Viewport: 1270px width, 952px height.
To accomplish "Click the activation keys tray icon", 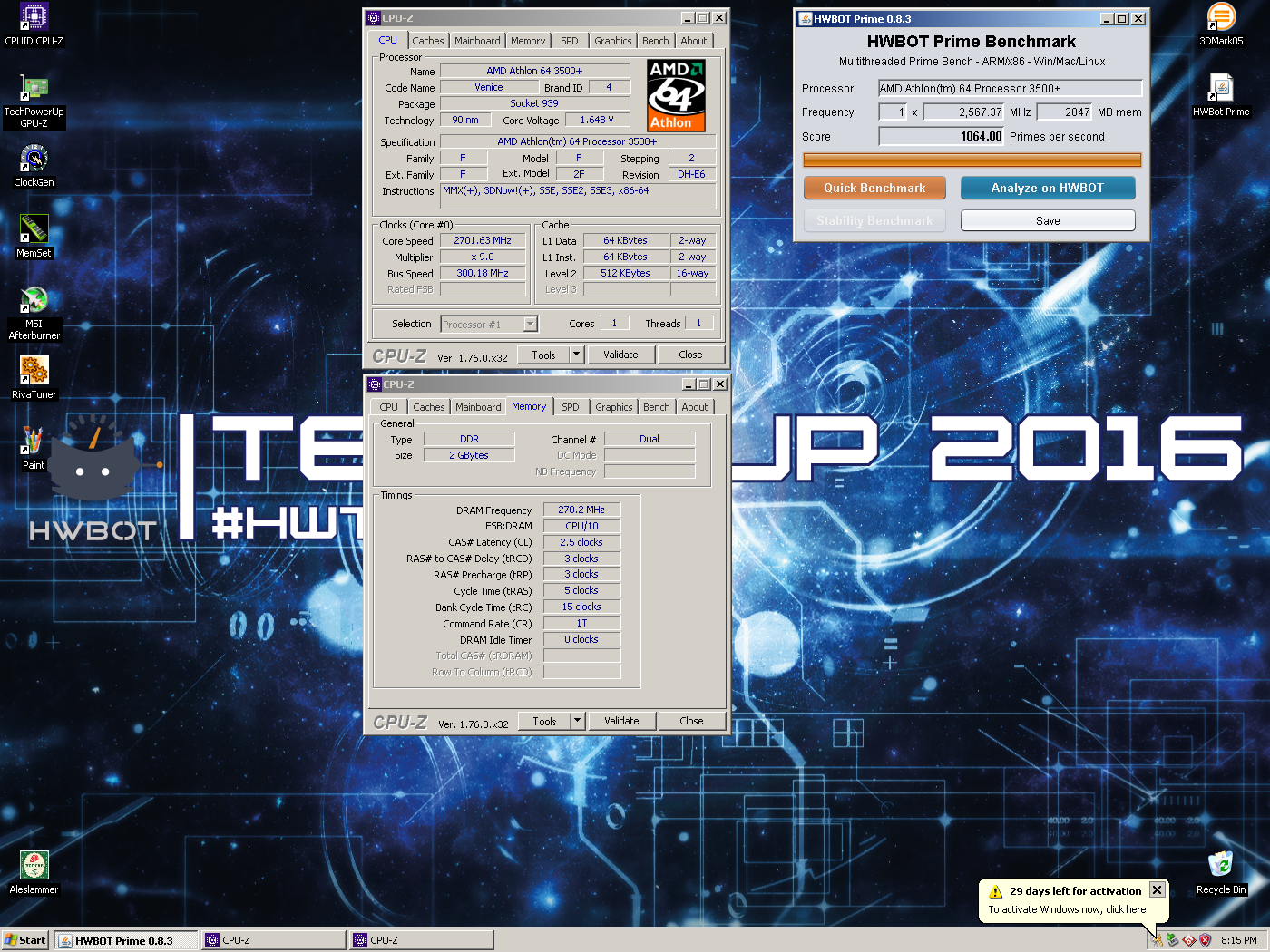I will [x=1157, y=940].
